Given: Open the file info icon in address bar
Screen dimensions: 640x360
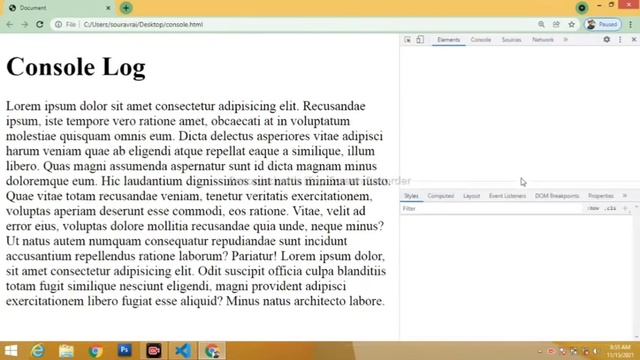Looking at the screenshot, I should 58,24.
